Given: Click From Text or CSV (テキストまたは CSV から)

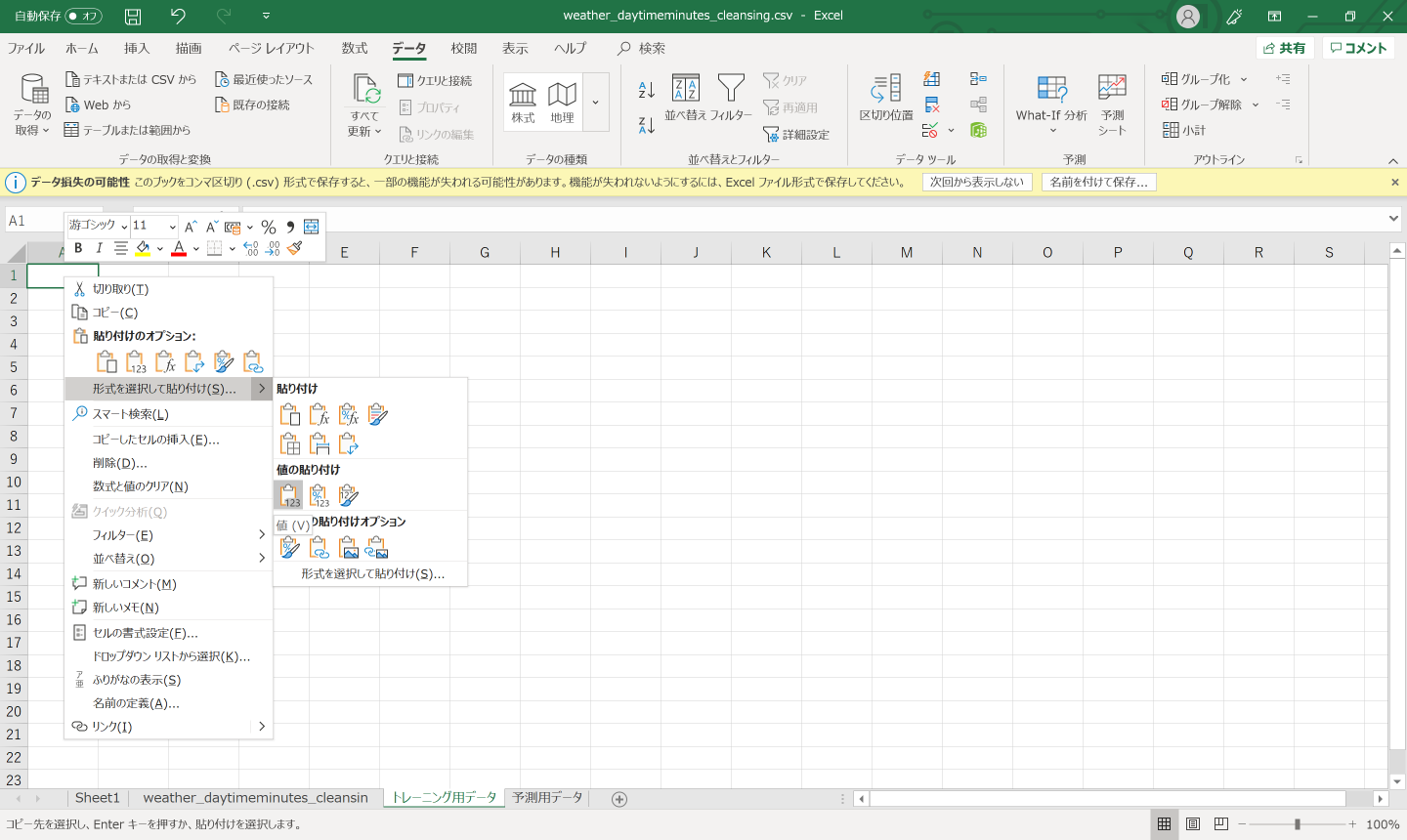Looking at the screenshot, I should [x=130, y=79].
